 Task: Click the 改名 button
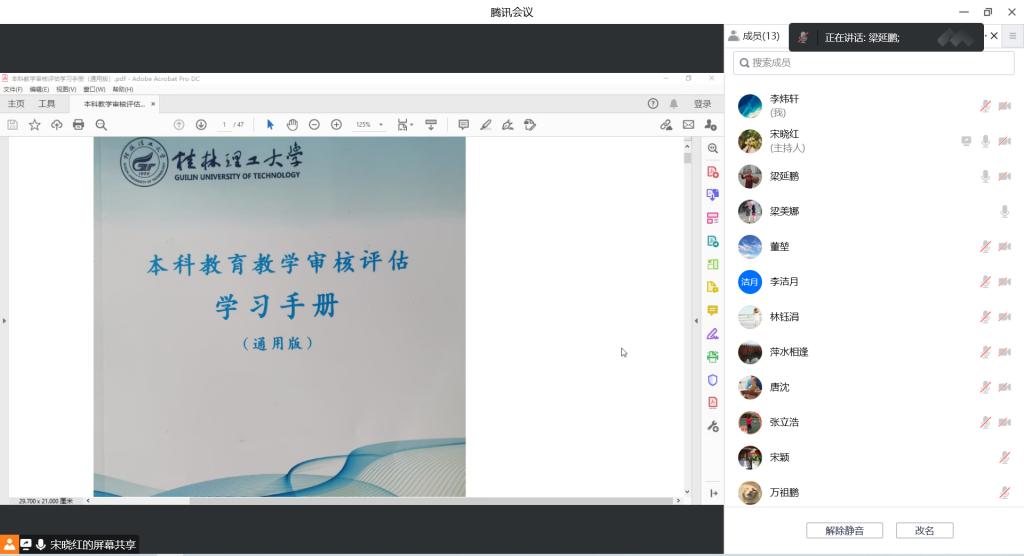click(x=924, y=531)
